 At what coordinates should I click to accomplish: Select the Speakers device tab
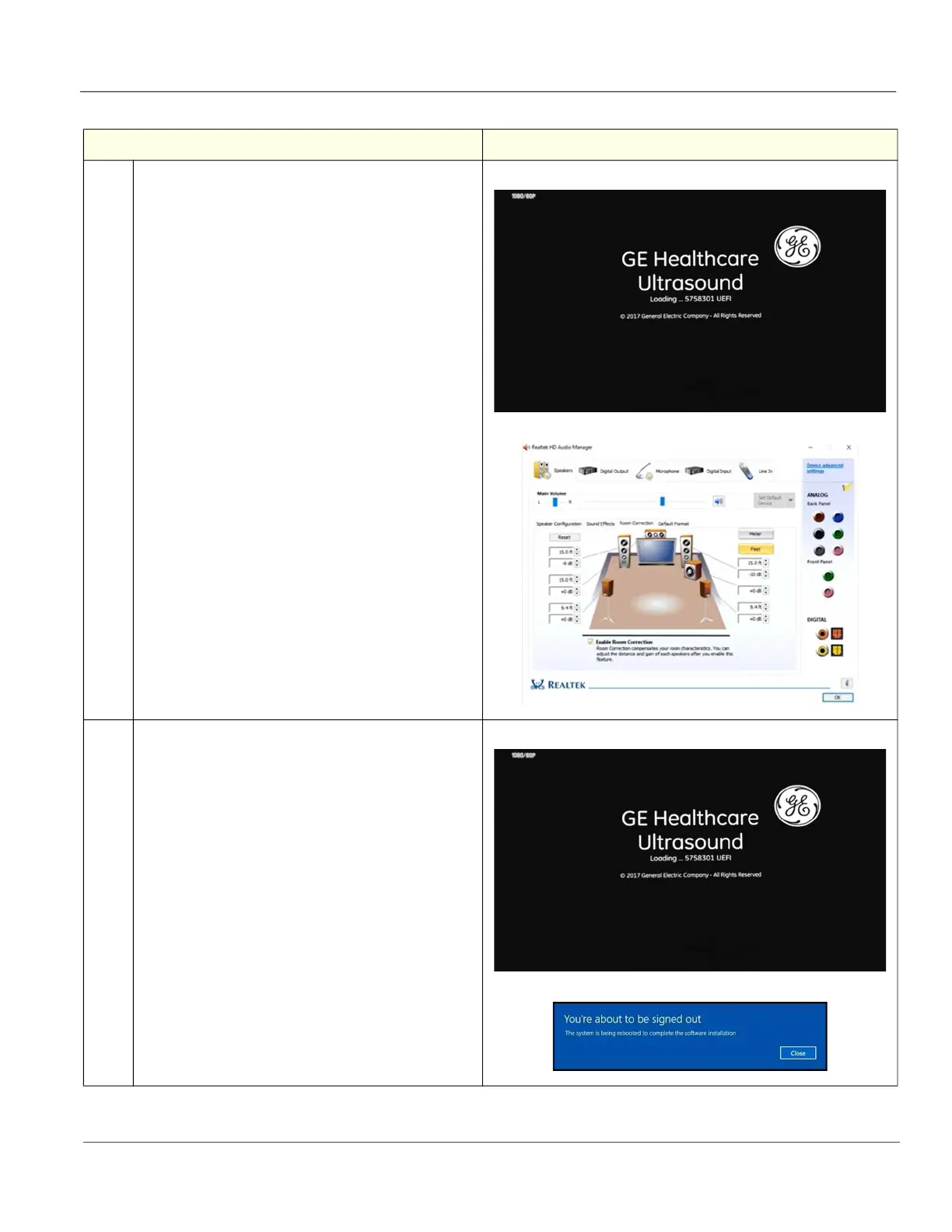[553, 471]
